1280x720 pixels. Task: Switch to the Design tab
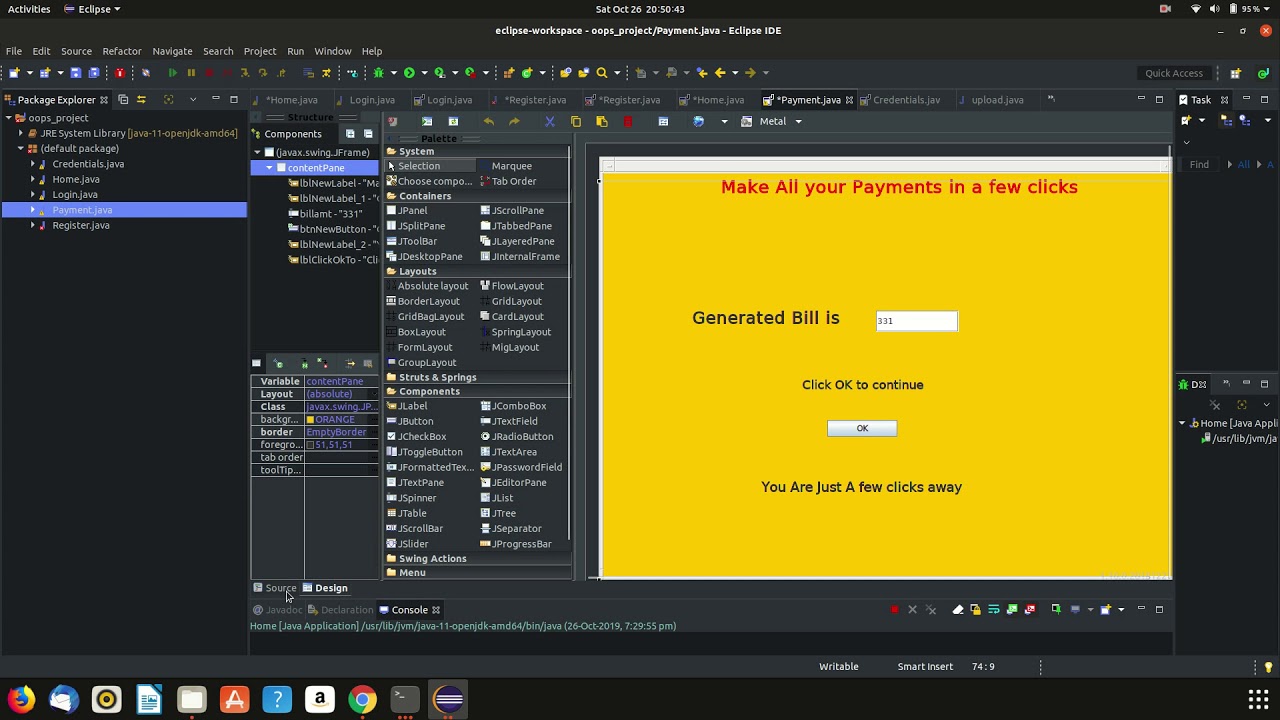coord(325,588)
